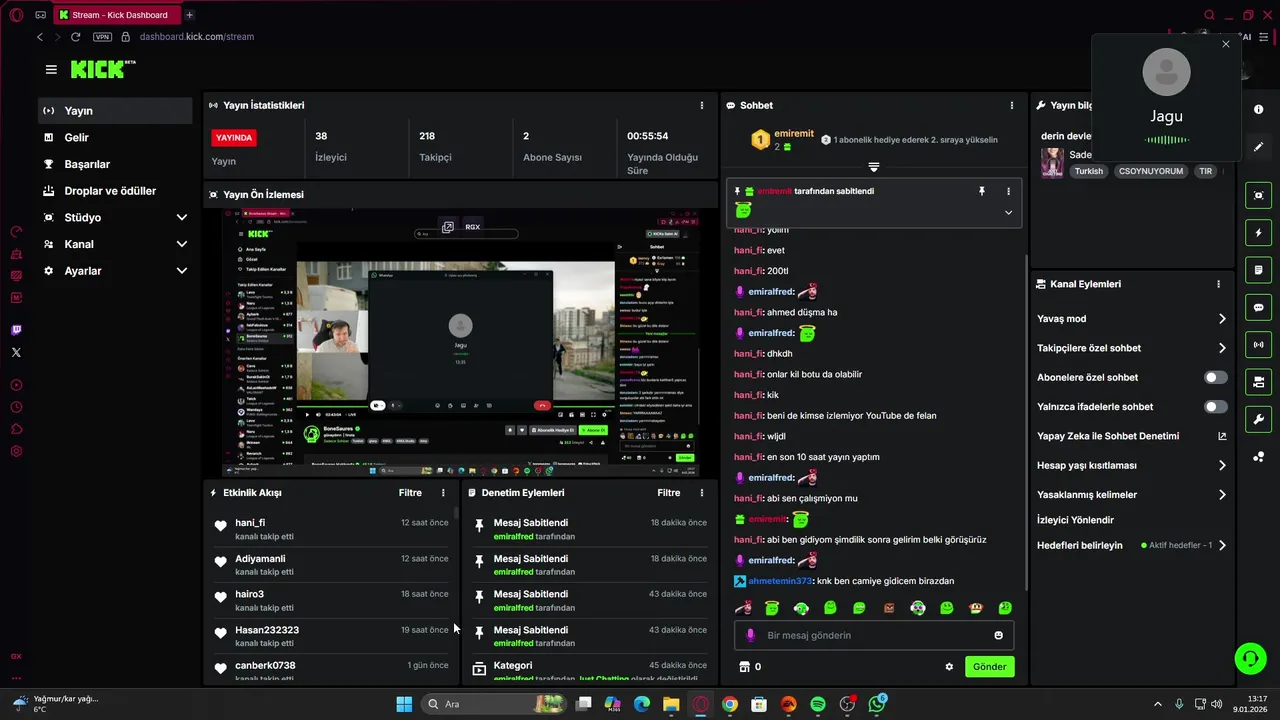Open the Filtre in Denetim Eylemleri
This screenshot has width=1280, height=720.
pyautogui.click(x=669, y=493)
